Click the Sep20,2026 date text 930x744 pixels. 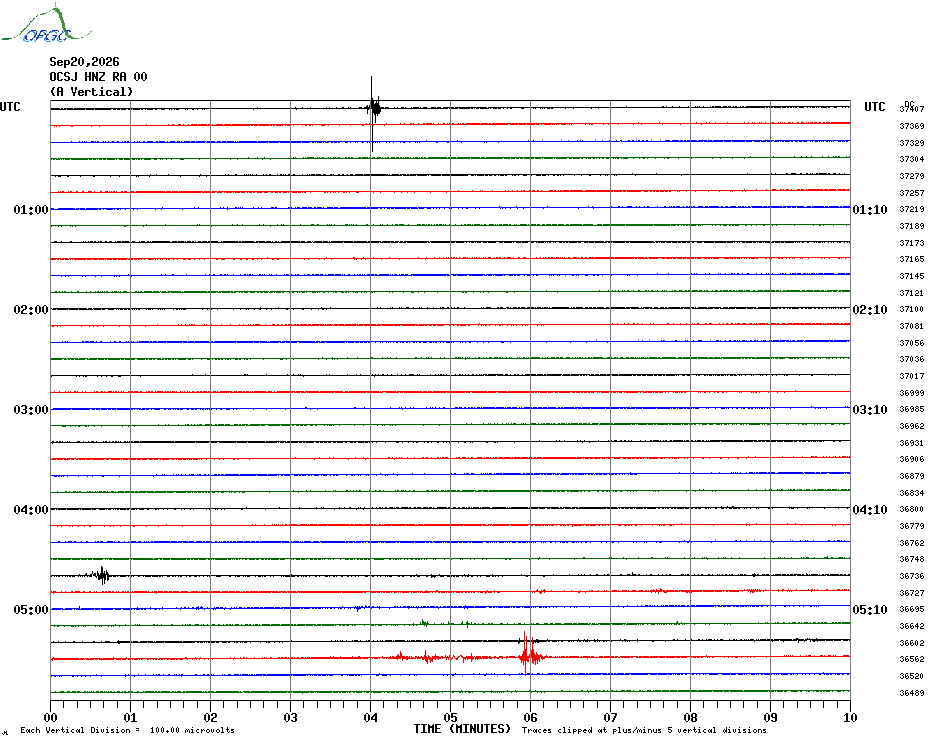point(84,62)
